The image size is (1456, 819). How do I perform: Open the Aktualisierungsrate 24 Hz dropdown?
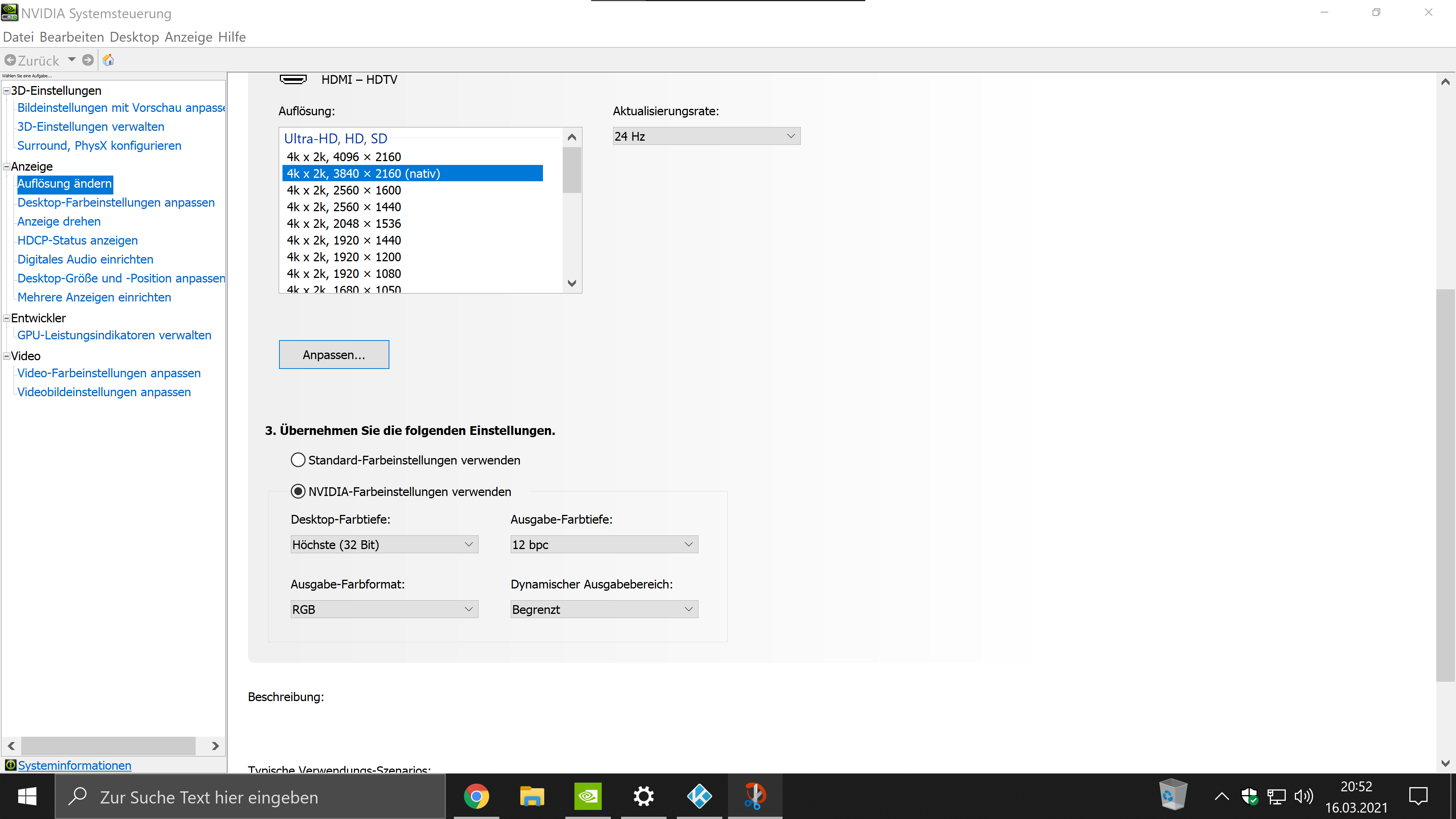[x=706, y=136]
